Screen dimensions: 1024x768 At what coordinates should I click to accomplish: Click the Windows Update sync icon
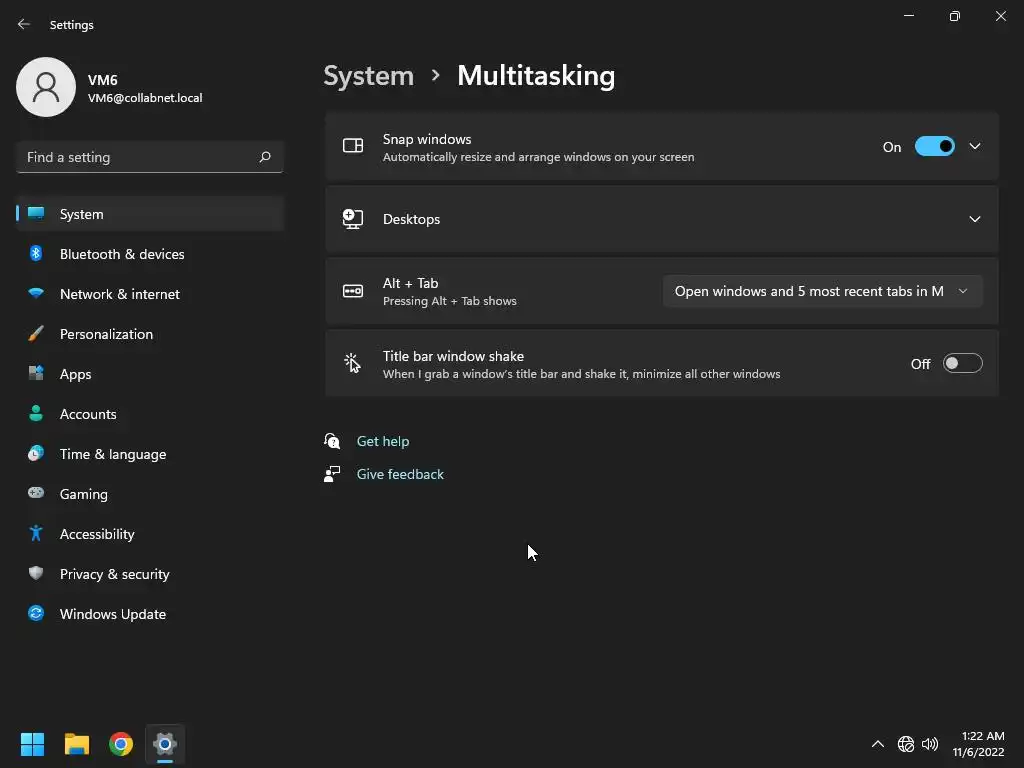tap(36, 614)
